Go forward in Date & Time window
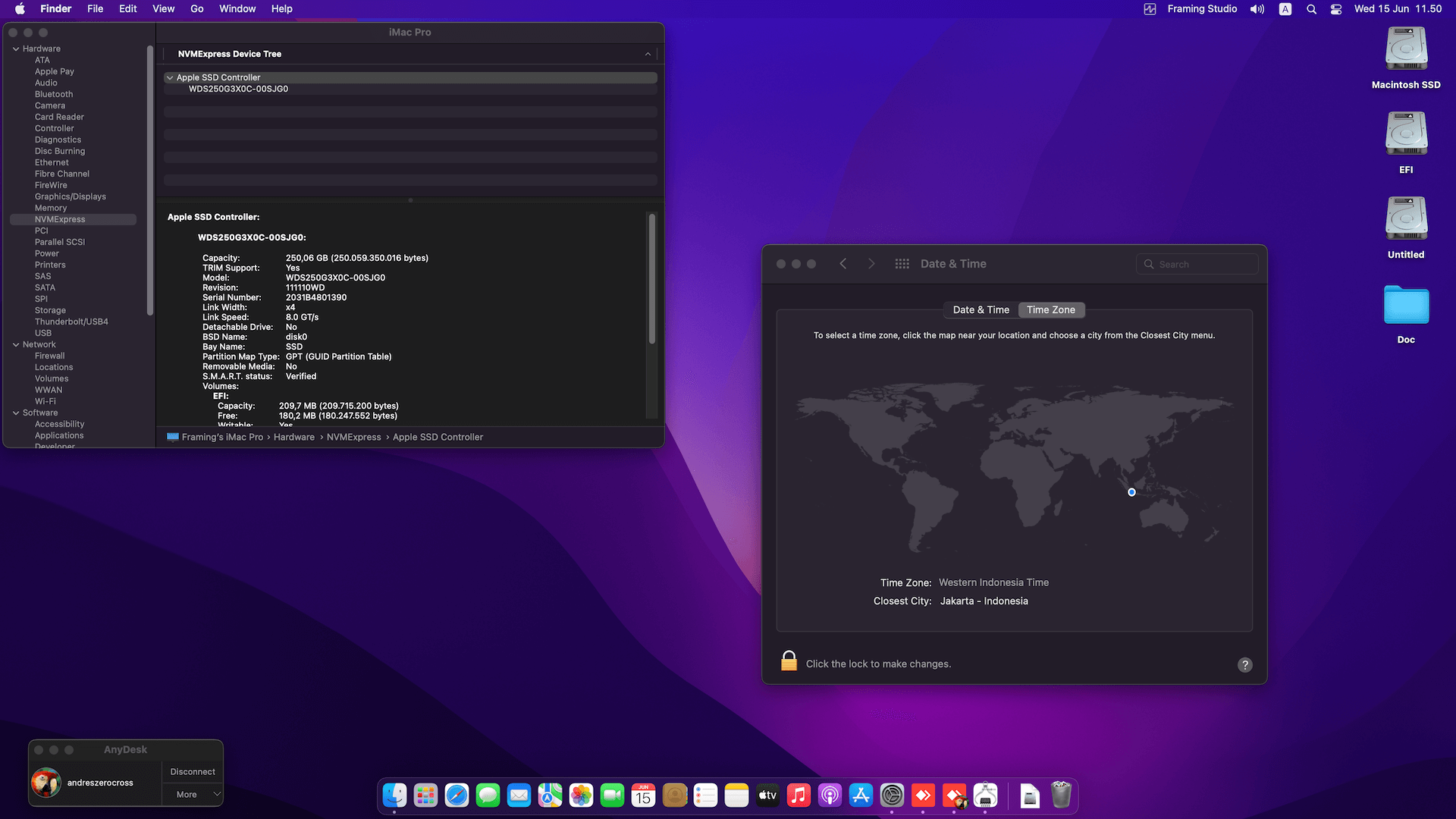This screenshot has height=819, width=1456. tap(871, 264)
